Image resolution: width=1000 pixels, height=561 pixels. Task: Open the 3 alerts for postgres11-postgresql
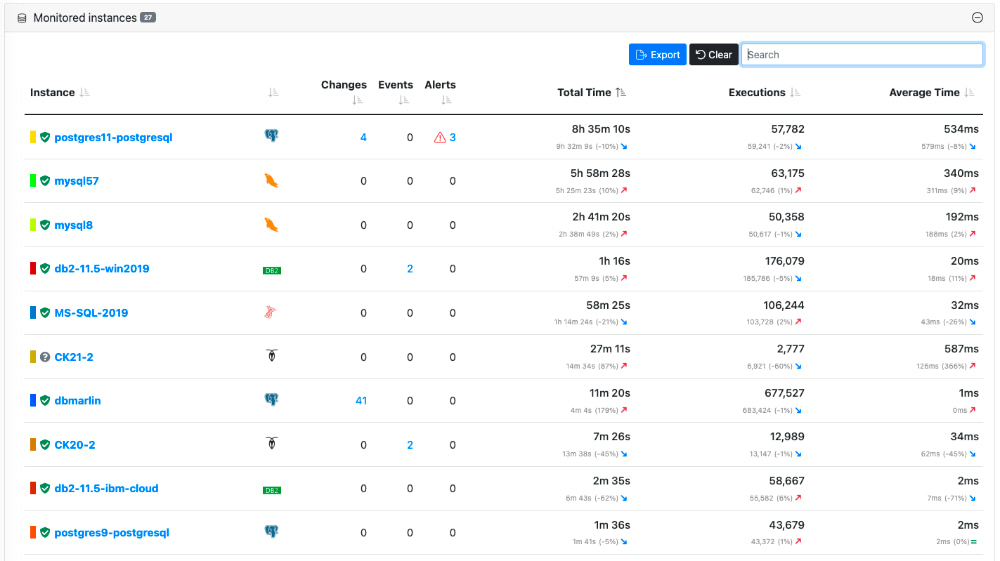click(x=453, y=138)
